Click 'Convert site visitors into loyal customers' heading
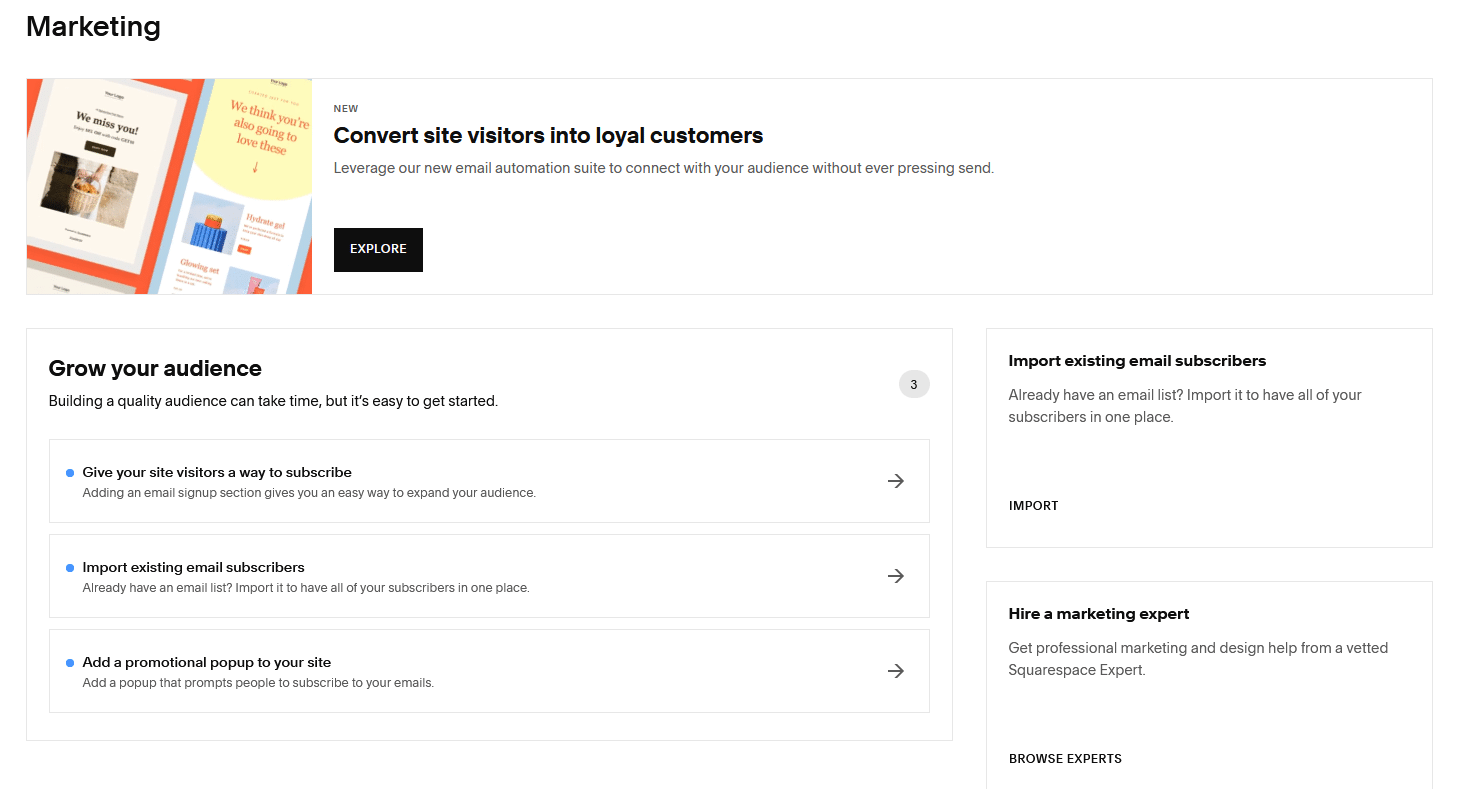Viewport: 1470px width, 789px height. (548, 136)
